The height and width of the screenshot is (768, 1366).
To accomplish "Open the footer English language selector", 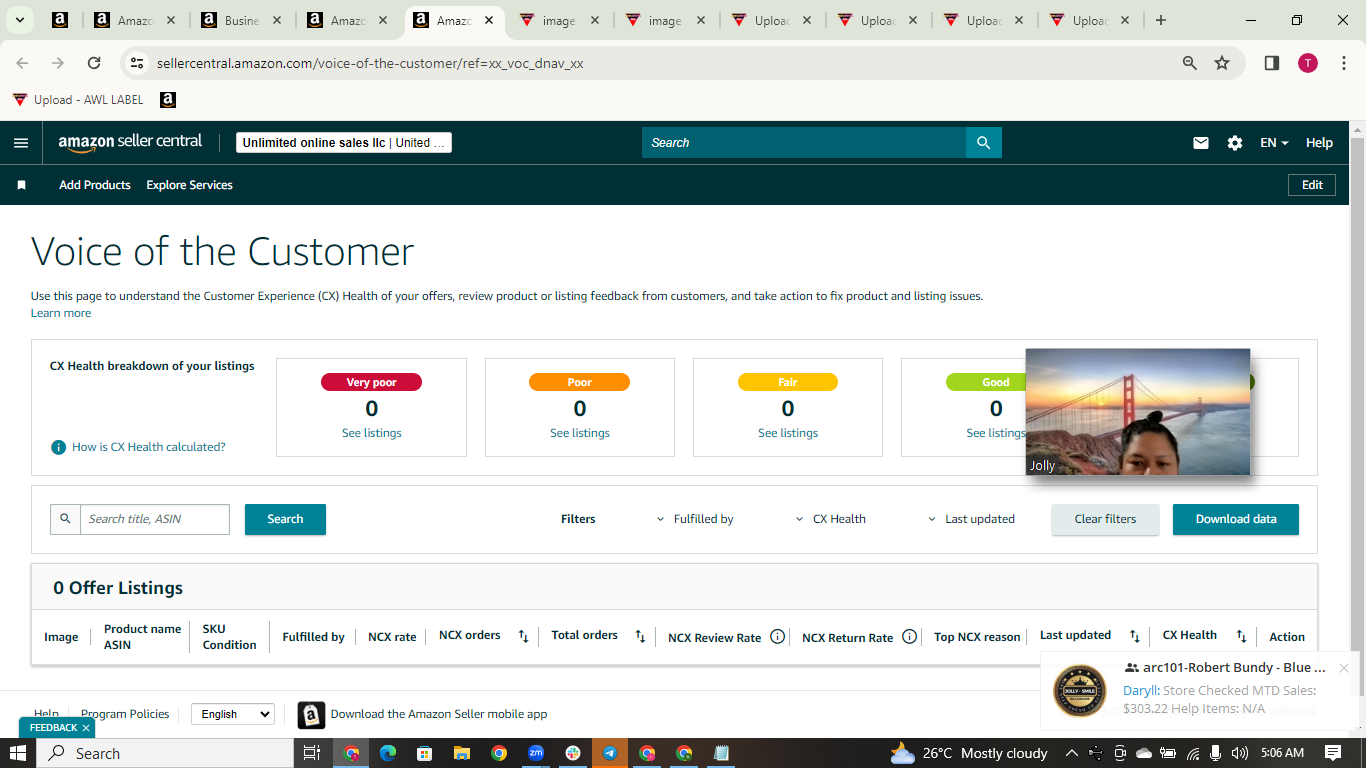I will (x=232, y=714).
